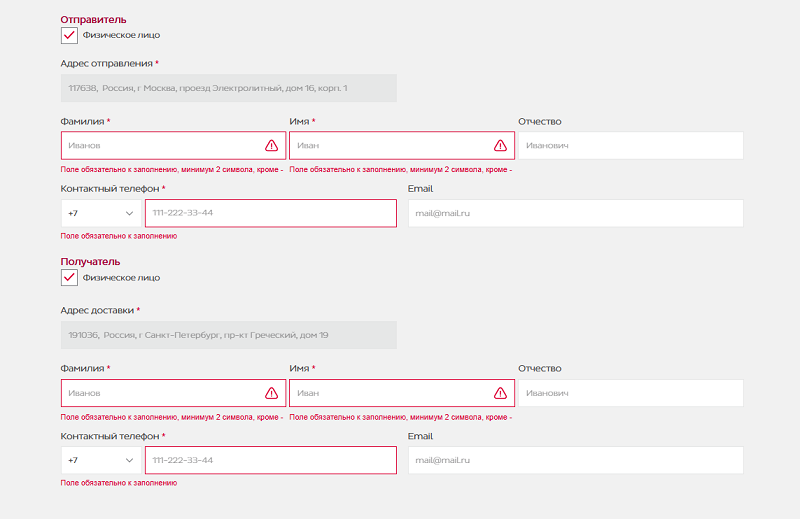Uncheck Физическое лицо under Получатель
Screen dimensions: 800x519
[x=69, y=278]
